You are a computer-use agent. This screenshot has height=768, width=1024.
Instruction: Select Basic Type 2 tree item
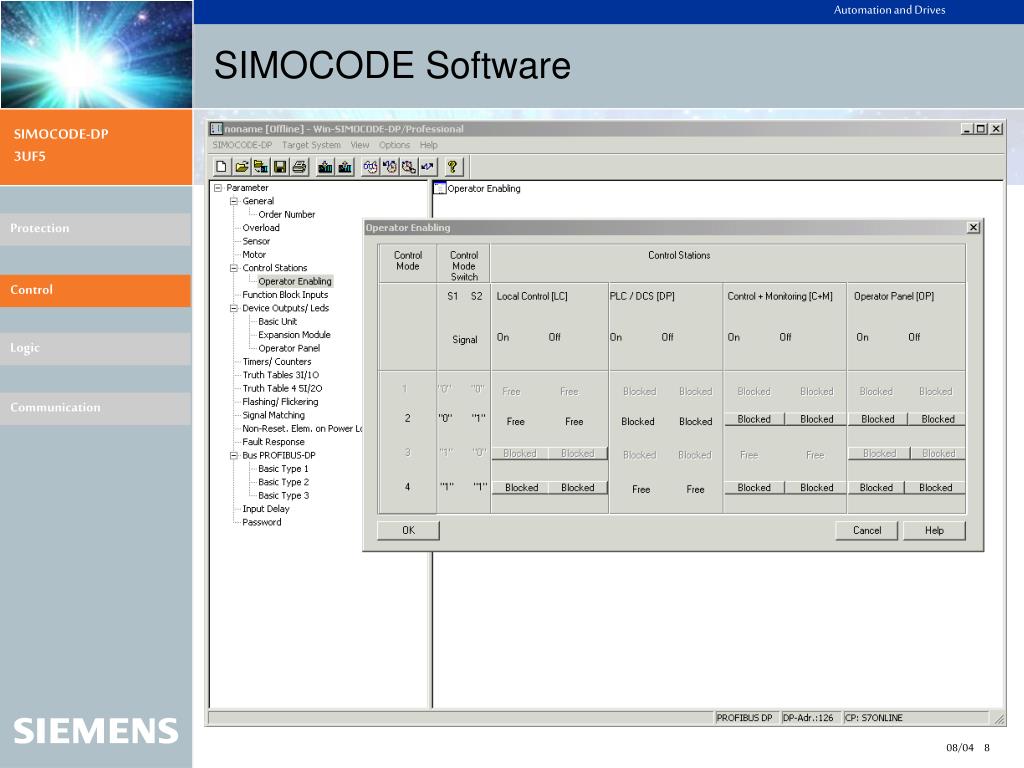coord(283,482)
